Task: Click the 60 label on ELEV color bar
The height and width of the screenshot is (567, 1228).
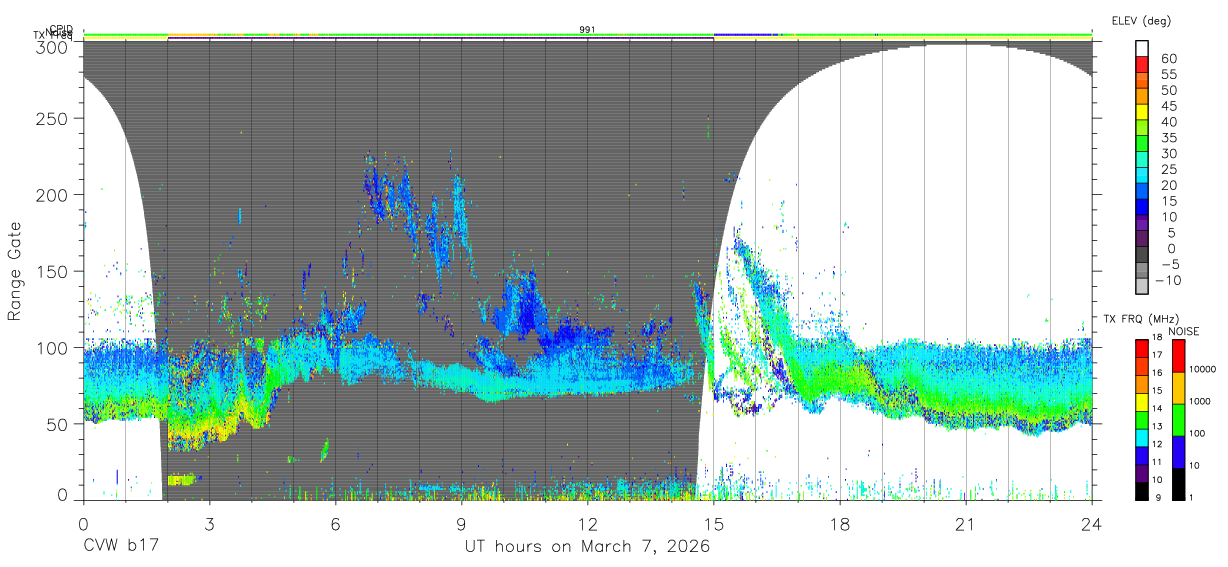Action: coord(1168,58)
